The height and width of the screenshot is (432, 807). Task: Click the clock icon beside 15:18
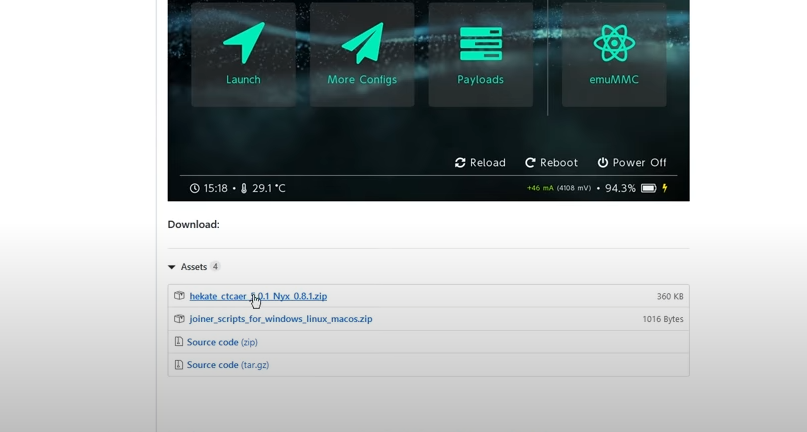(x=195, y=188)
